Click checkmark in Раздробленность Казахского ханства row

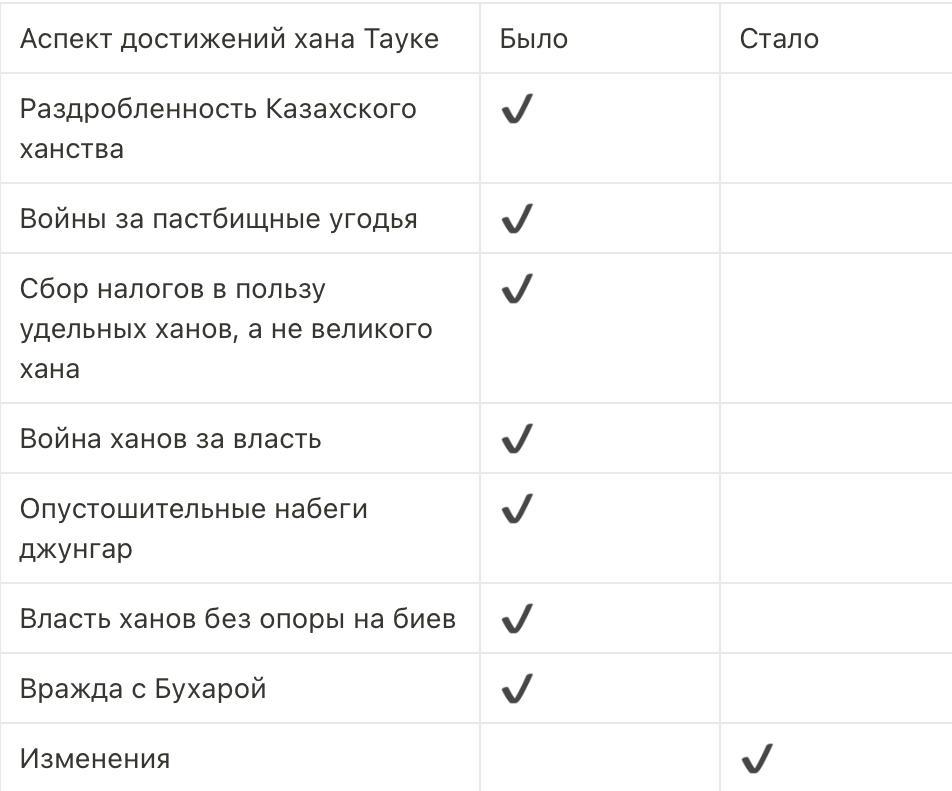click(516, 109)
